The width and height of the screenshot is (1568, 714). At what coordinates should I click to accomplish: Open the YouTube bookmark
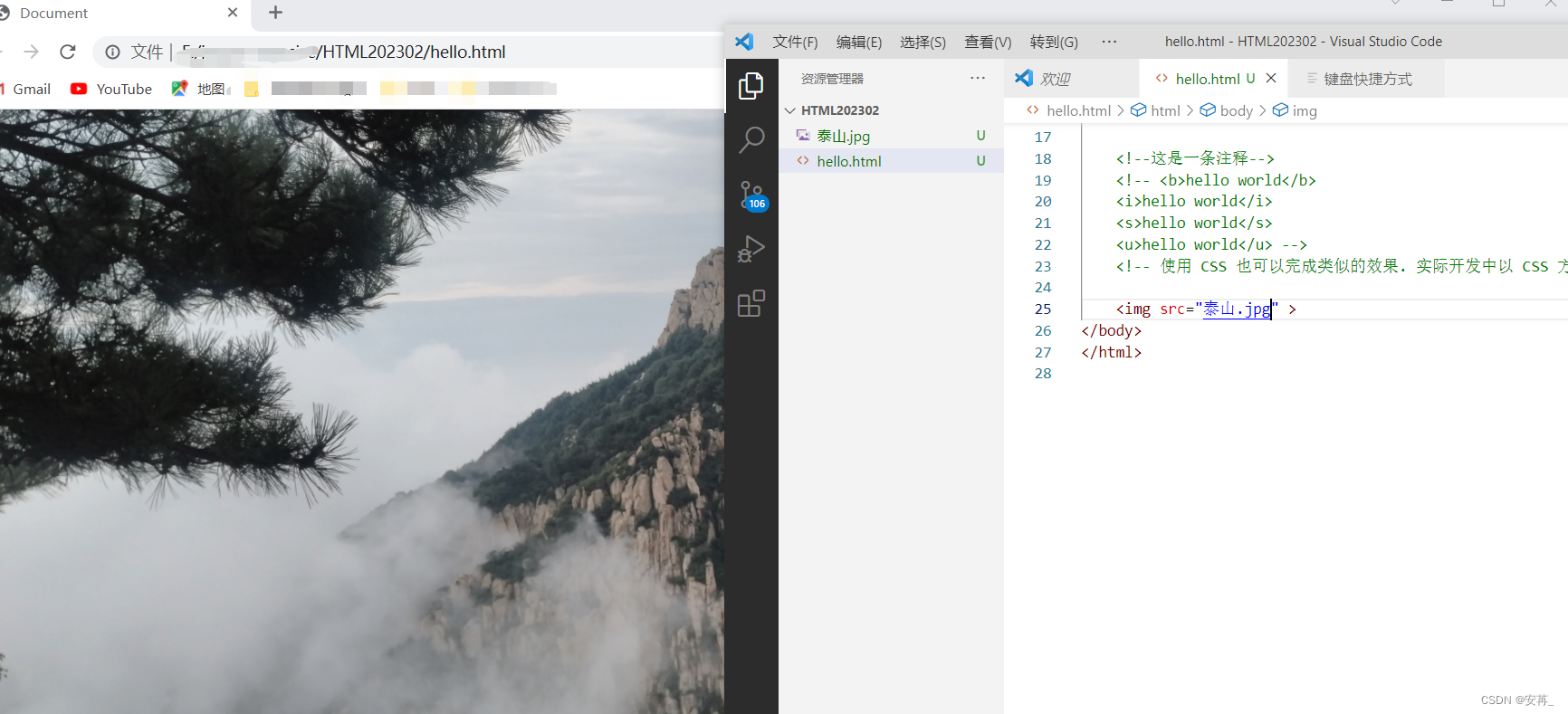click(111, 89)
